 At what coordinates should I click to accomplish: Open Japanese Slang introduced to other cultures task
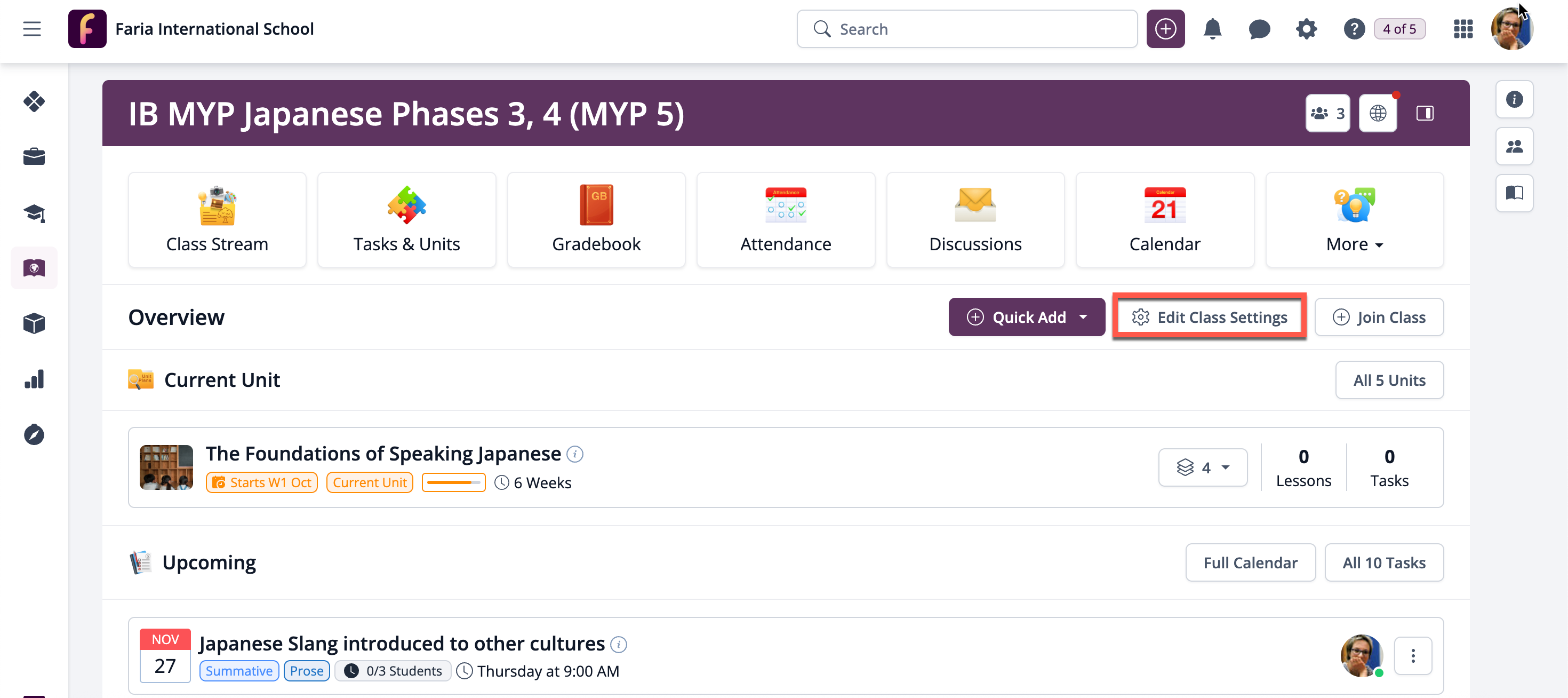click(x=402, y=644)
